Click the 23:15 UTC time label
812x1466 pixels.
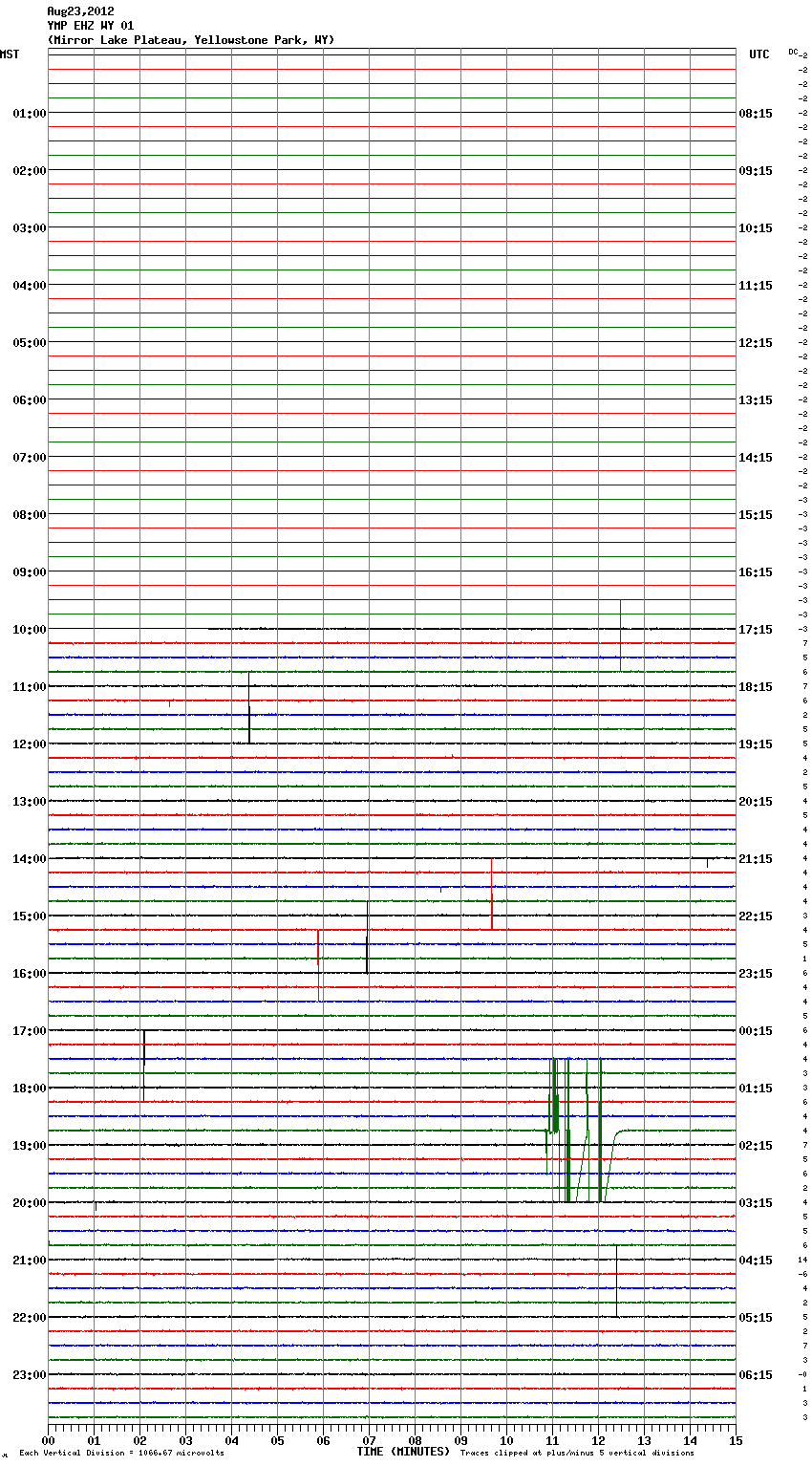[x=756, y=974]
